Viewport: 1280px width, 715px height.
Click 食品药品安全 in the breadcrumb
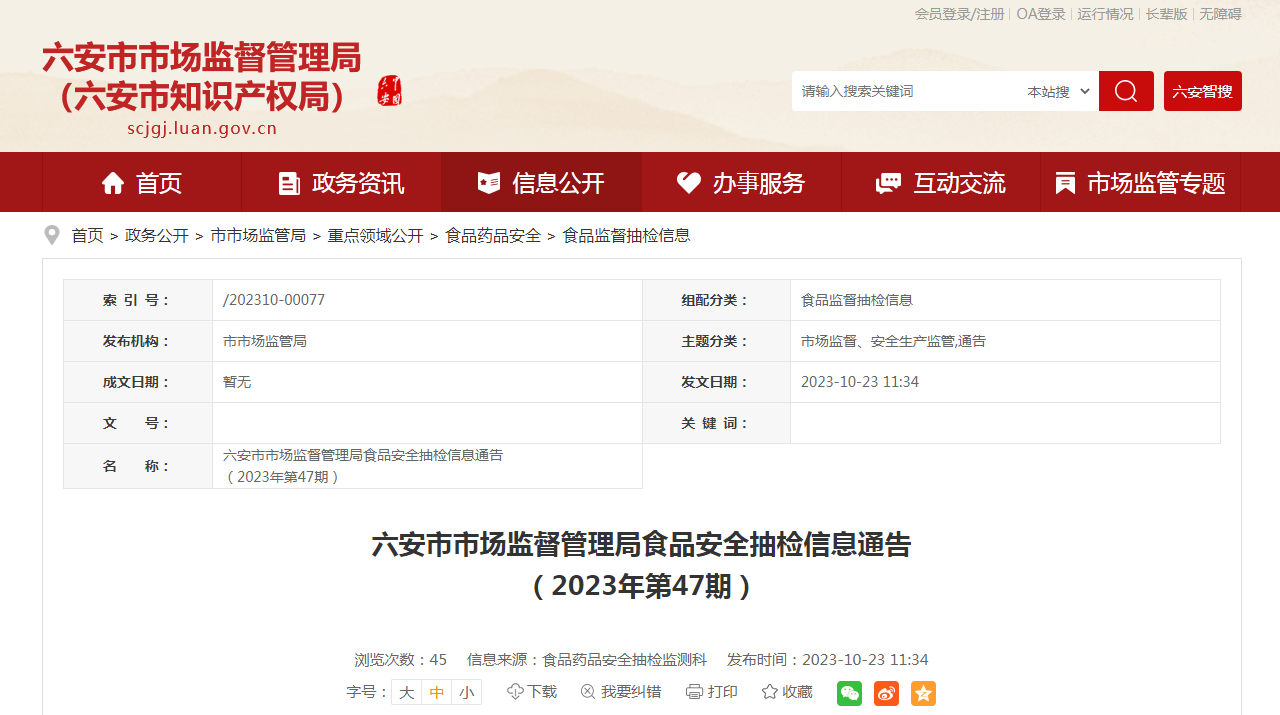point(493,236)
